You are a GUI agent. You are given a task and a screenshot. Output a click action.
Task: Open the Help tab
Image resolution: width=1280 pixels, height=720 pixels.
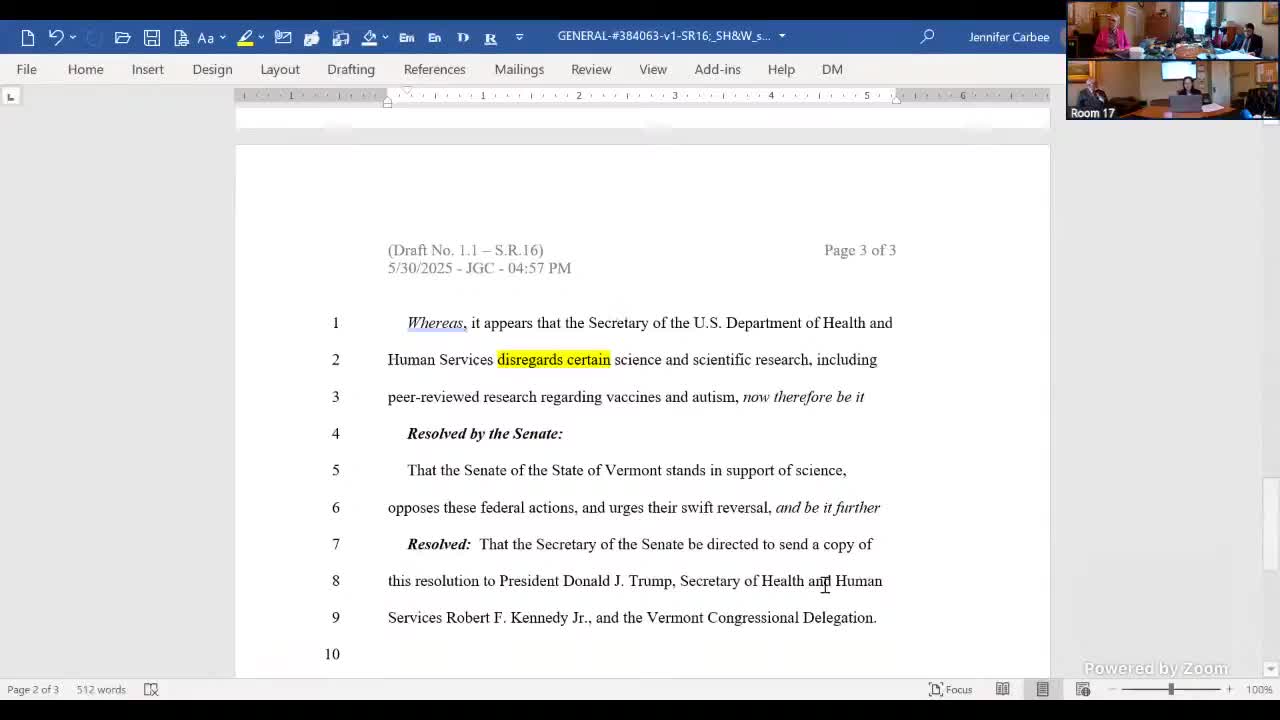tap(781, 69)
